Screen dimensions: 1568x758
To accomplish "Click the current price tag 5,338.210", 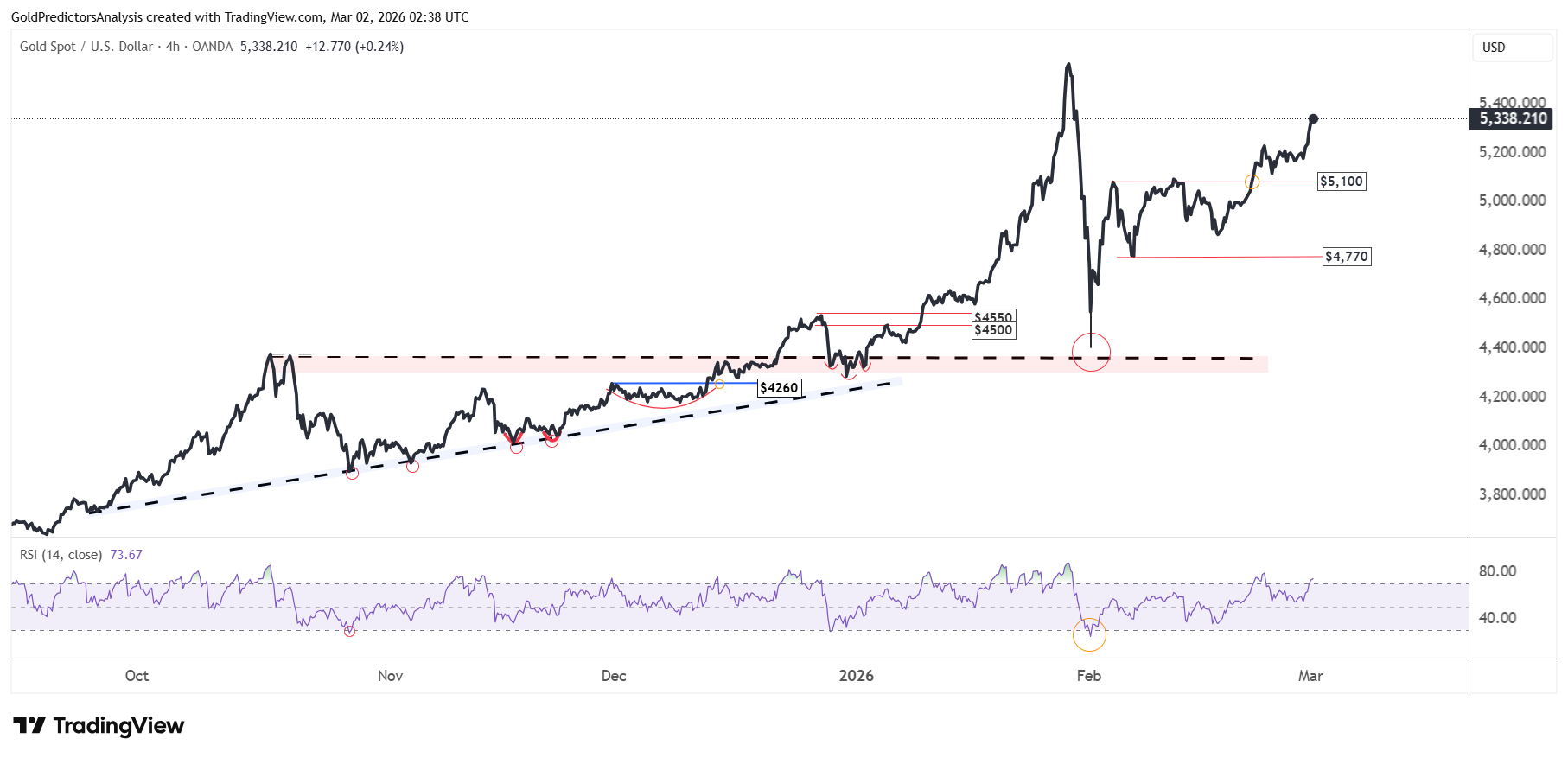I will [1513, 119].
